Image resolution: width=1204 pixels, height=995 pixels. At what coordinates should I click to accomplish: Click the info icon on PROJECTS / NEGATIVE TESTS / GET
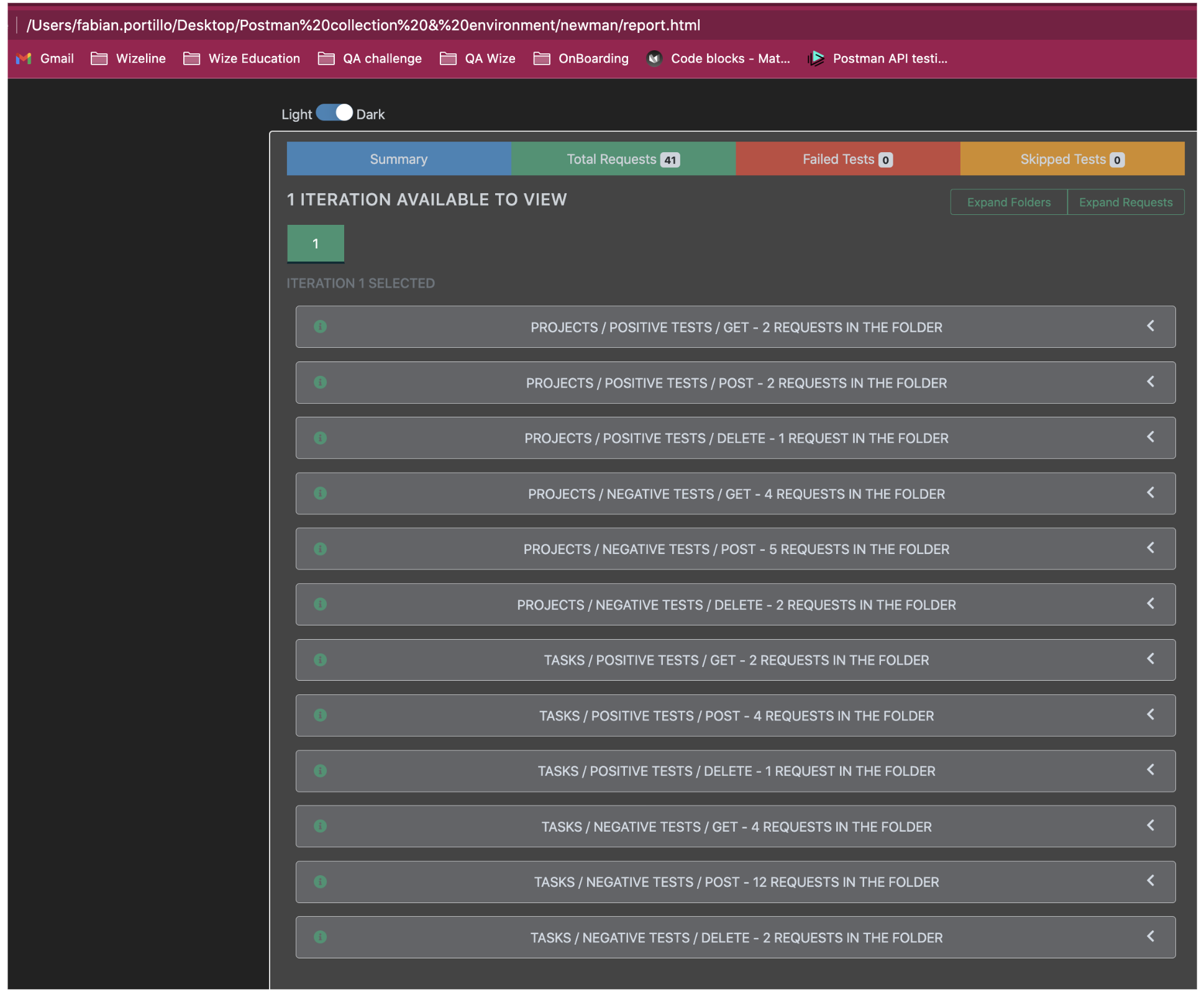click(x=321, y=493)
